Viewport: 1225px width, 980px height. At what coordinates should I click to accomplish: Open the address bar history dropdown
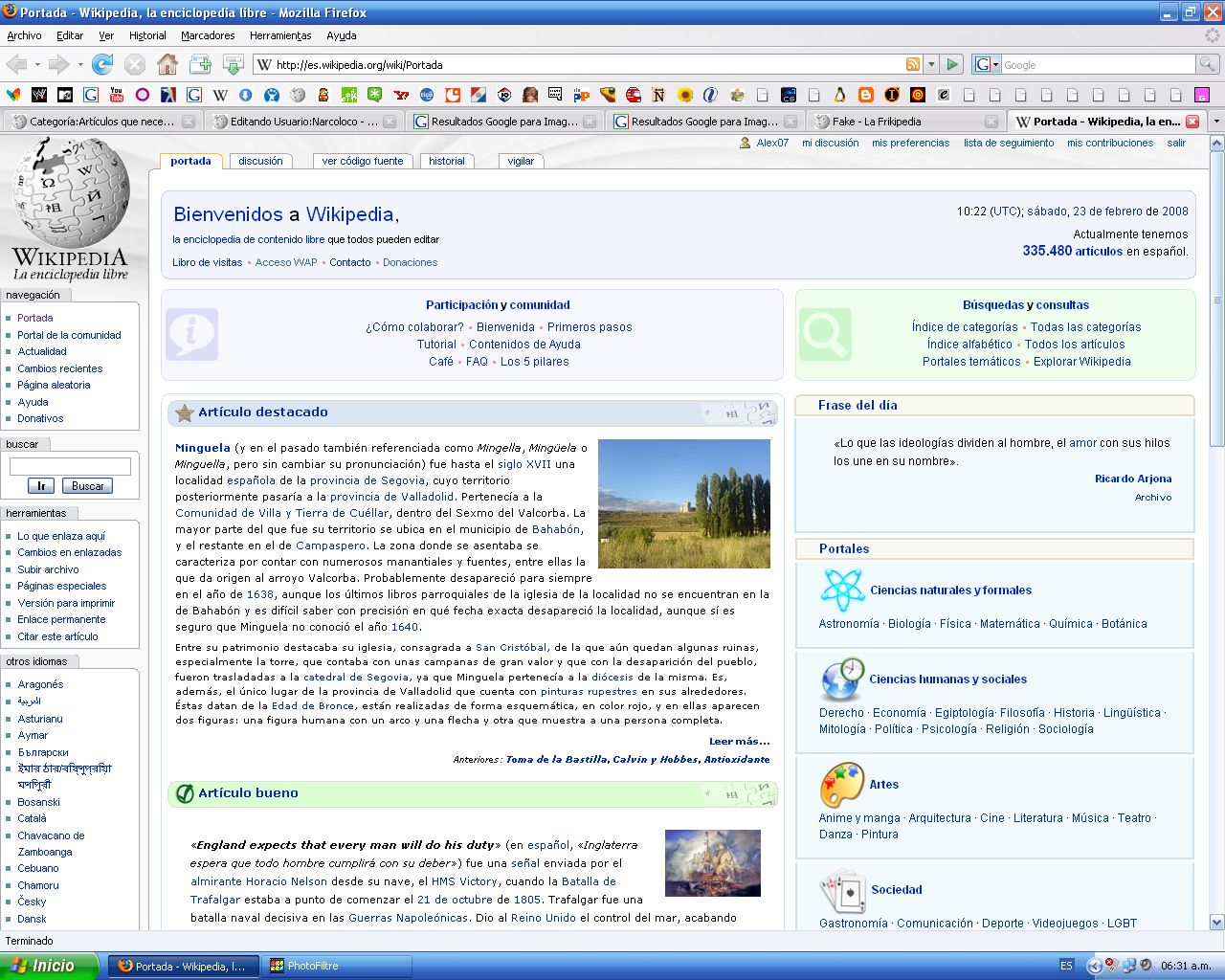(931, 65)
